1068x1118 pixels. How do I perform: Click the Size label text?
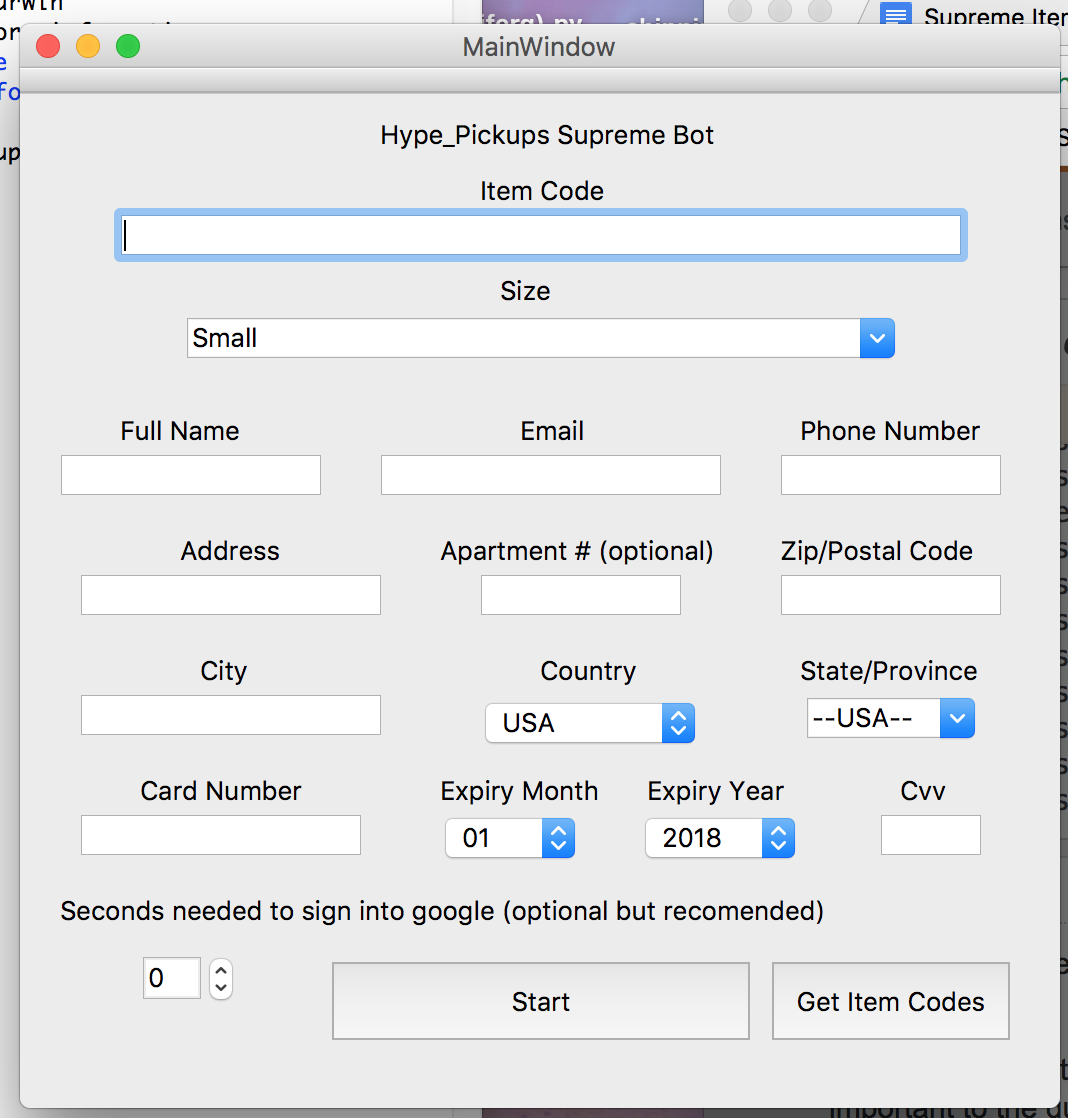coord(525,291)
